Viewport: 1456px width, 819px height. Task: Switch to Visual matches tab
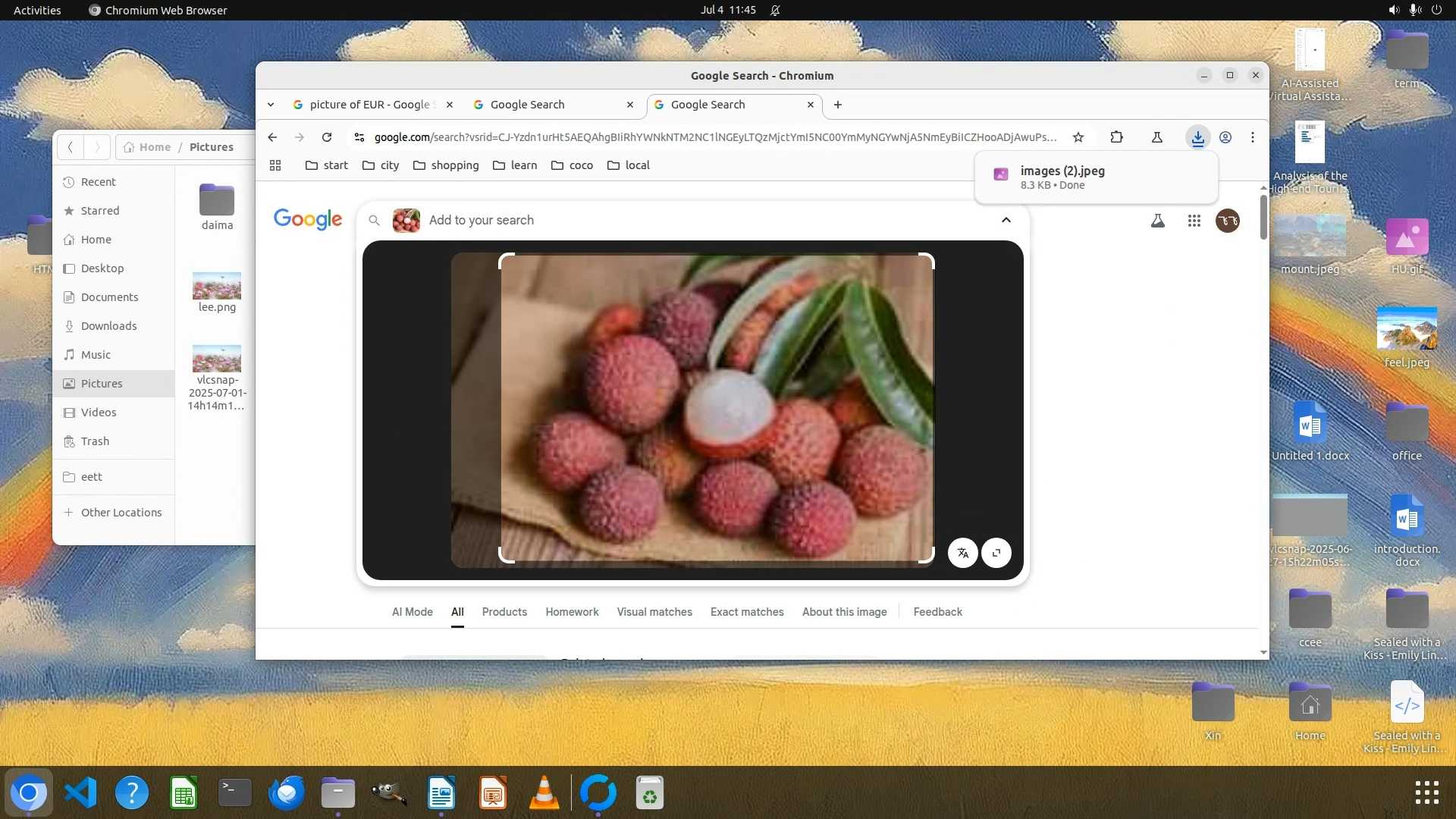[654, 612]
